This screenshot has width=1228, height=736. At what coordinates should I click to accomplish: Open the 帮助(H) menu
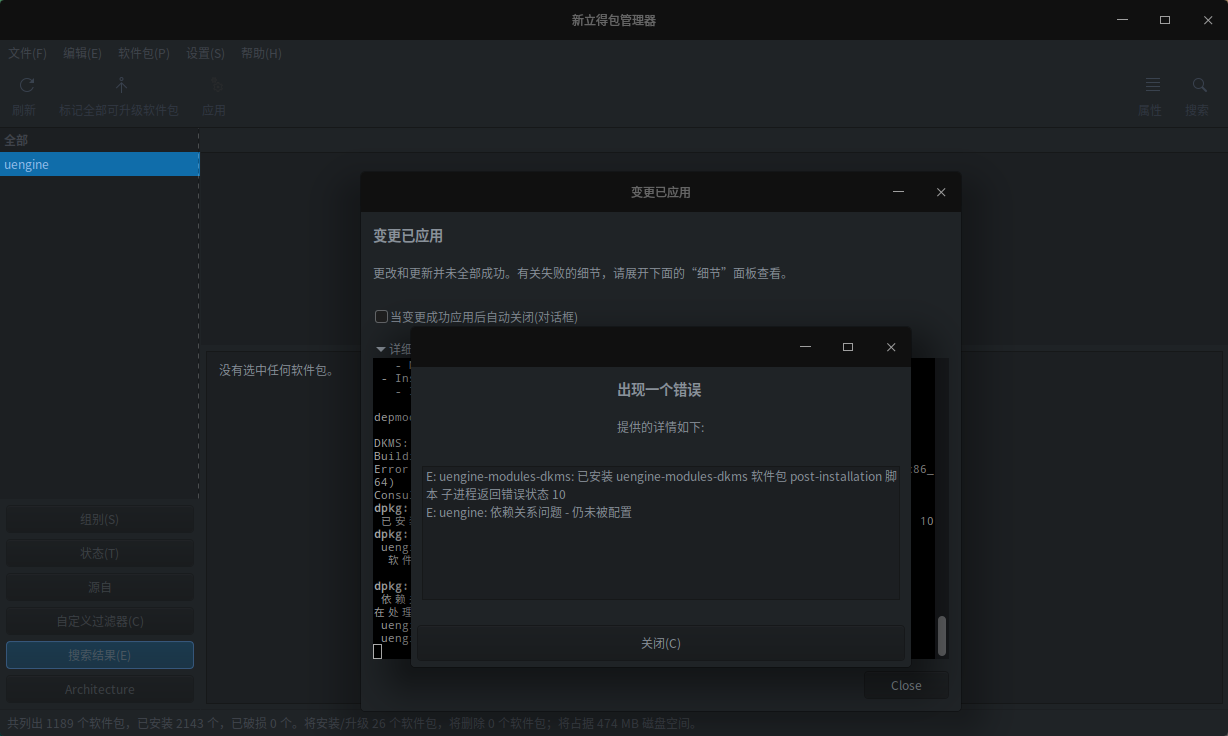coord(261,53)
